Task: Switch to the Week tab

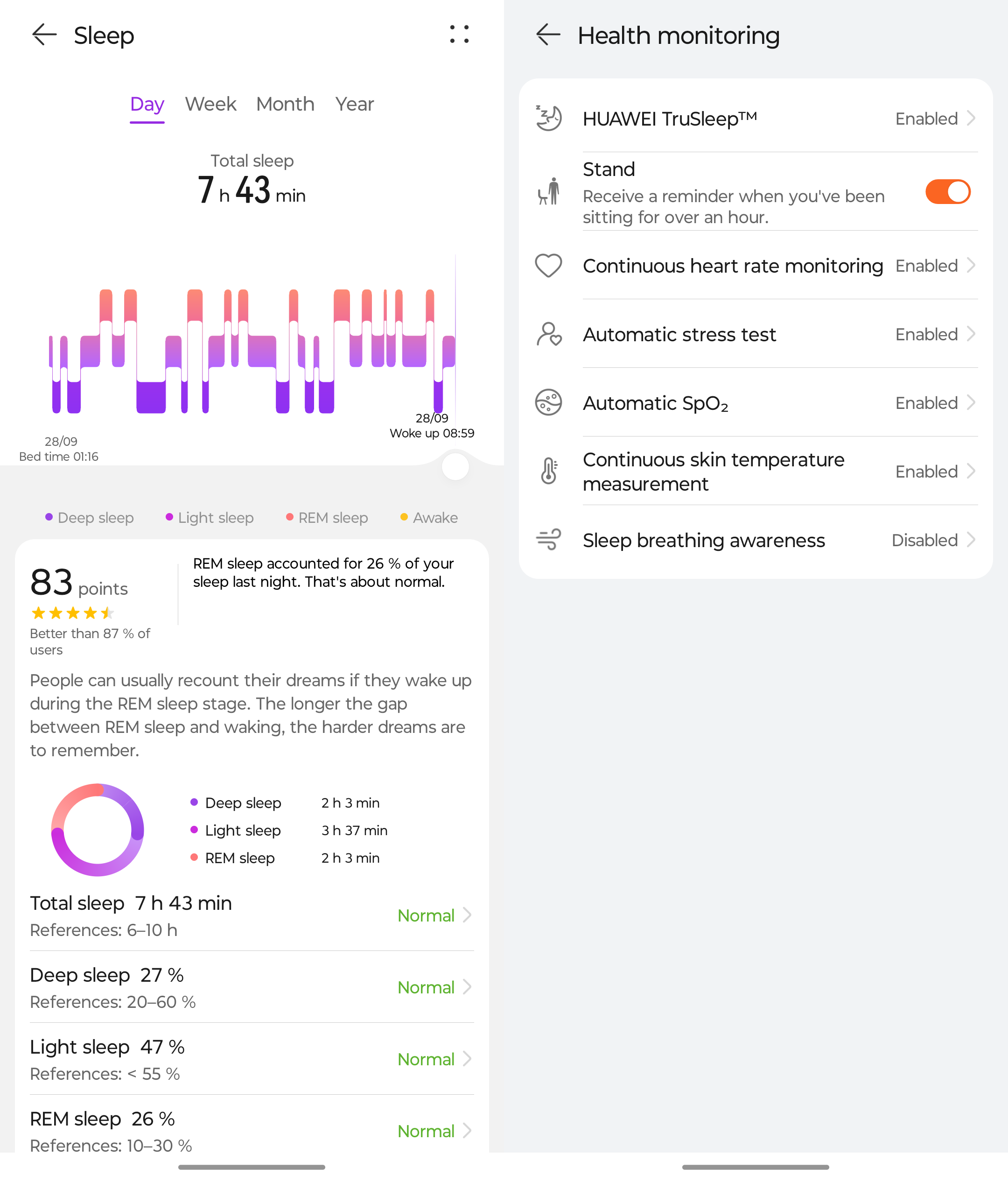Action: (210, 104)
